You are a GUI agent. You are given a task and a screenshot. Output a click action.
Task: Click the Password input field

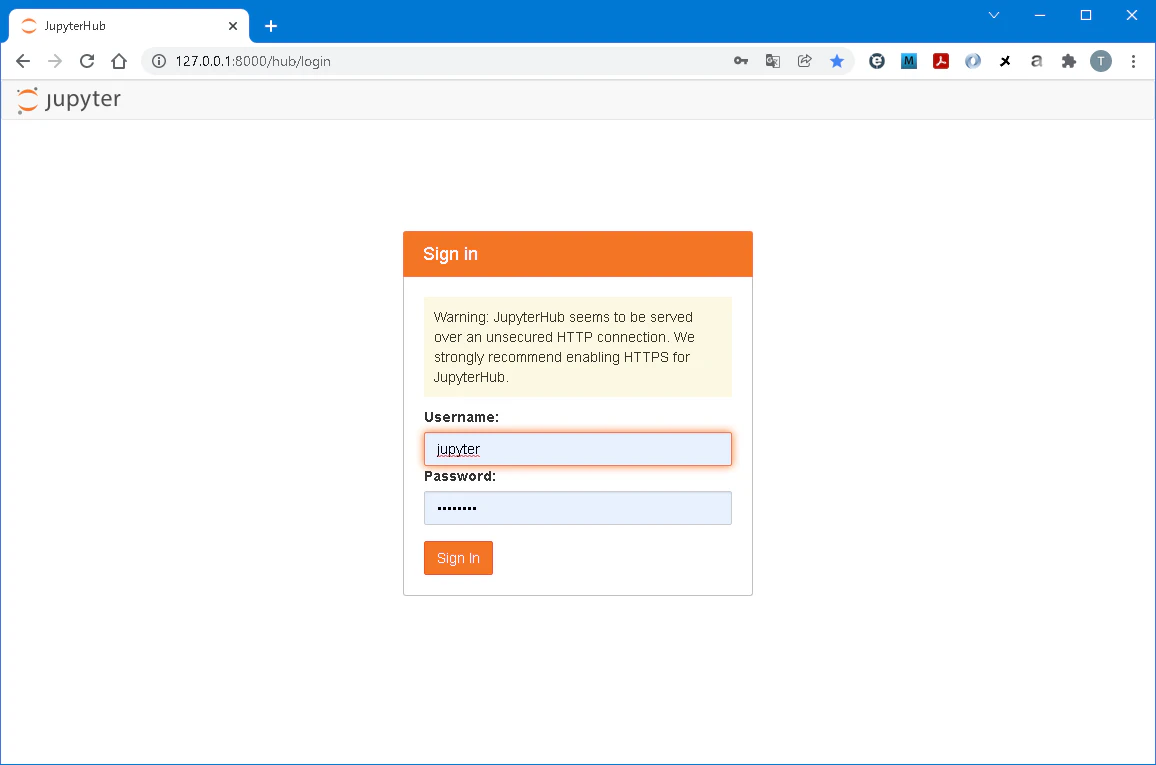click(x=577, y=508)
